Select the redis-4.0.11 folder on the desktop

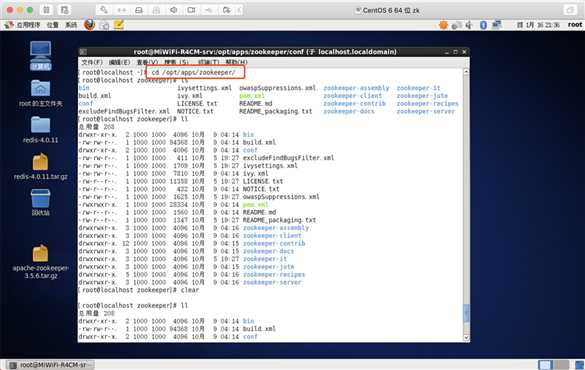41,129
